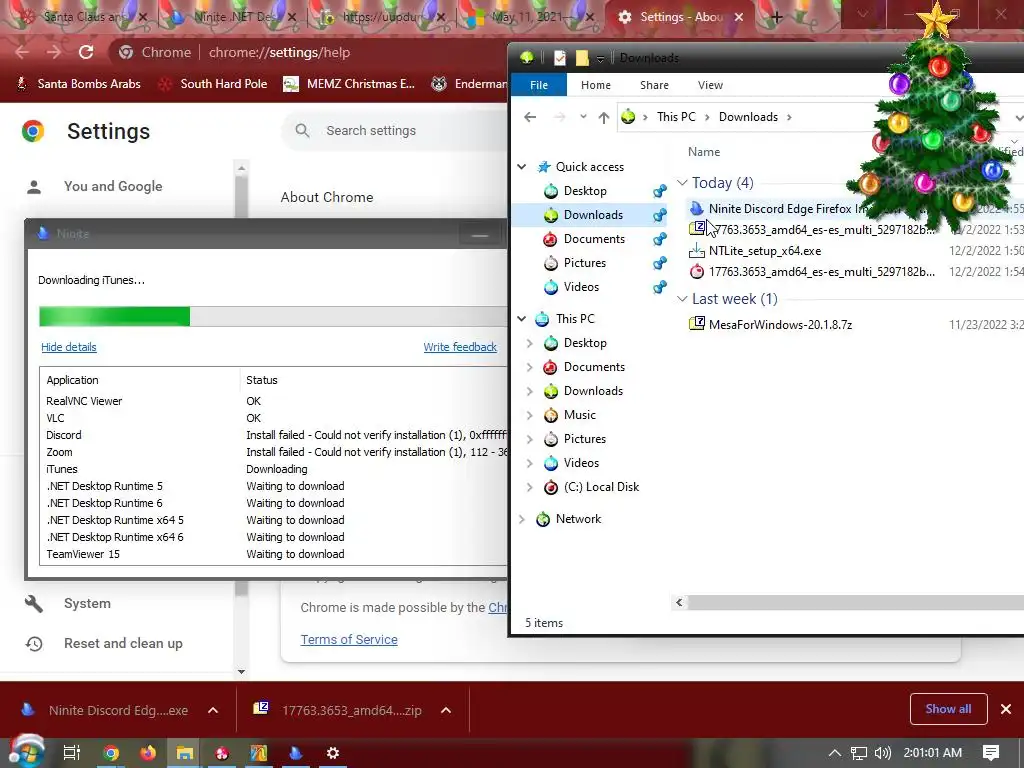Click Downloads in the address bar

748,117
